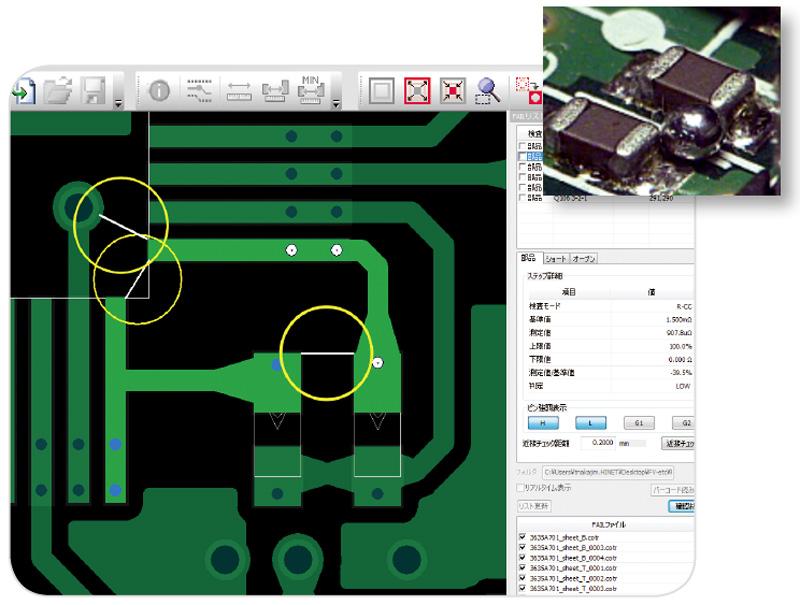Expand the dropdown arrow after save icon
Screen dimensions: 800x605
pyautogui.click(x=118, y=102)
